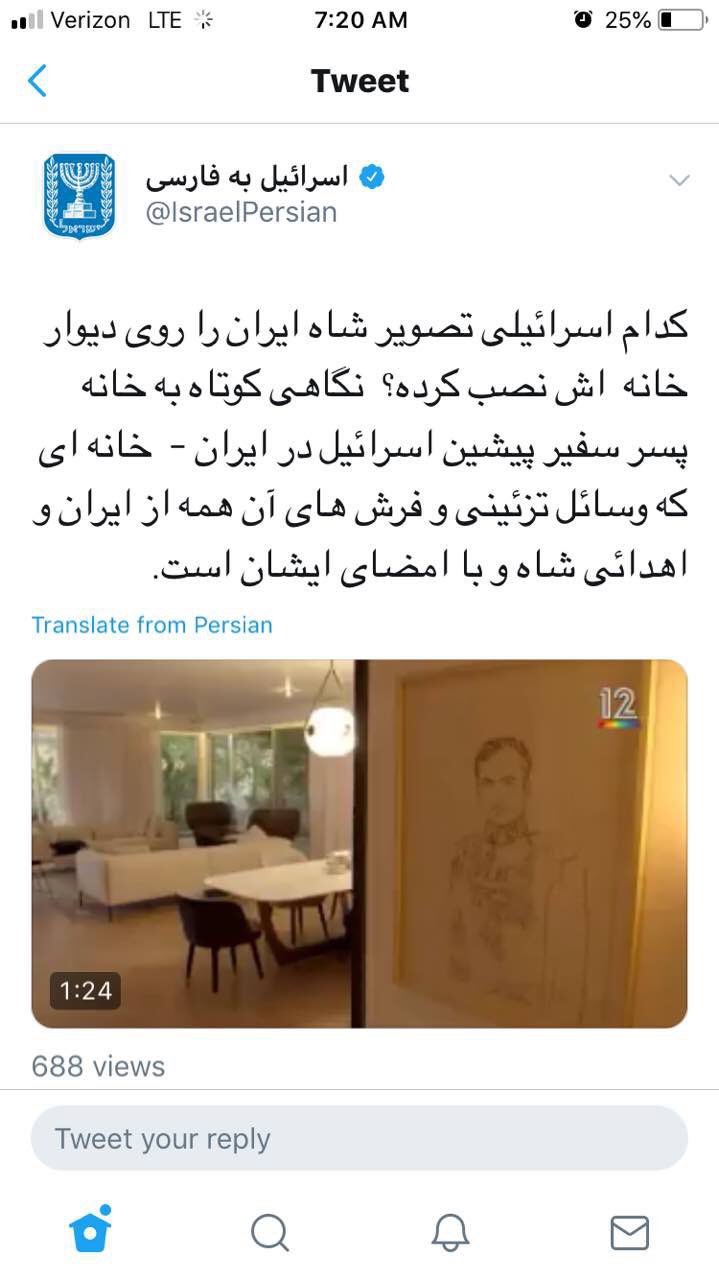Viewport: 719px width, 1280px height.
Task: Open the Notifications bell tab
Action: tap(450, 1233)
